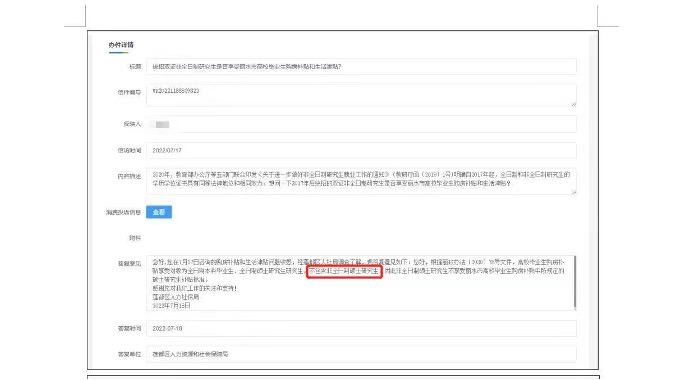Click the date field showing 2022/07/17
The width and height of the screenshot is (690, 380).
click(x=361, y=150)
